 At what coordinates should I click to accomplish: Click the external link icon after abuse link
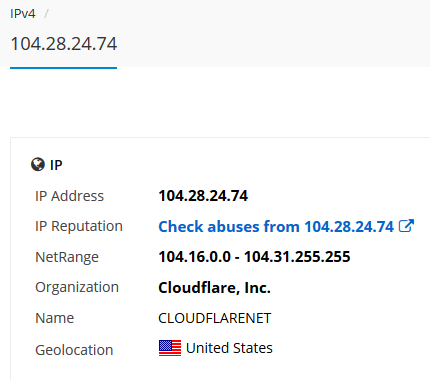[x=406, y=226]
